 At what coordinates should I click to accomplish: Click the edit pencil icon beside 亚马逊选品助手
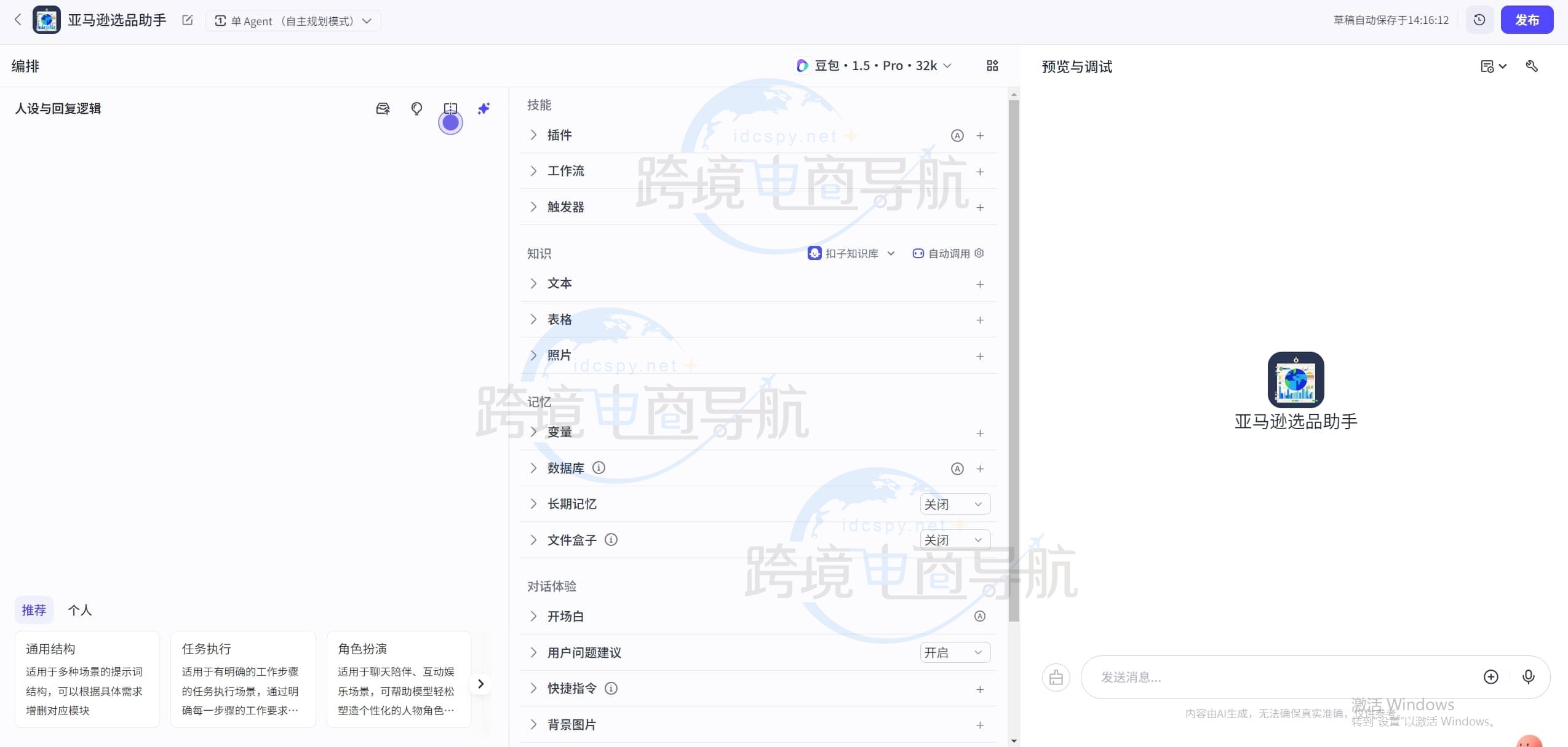point(186,20)
